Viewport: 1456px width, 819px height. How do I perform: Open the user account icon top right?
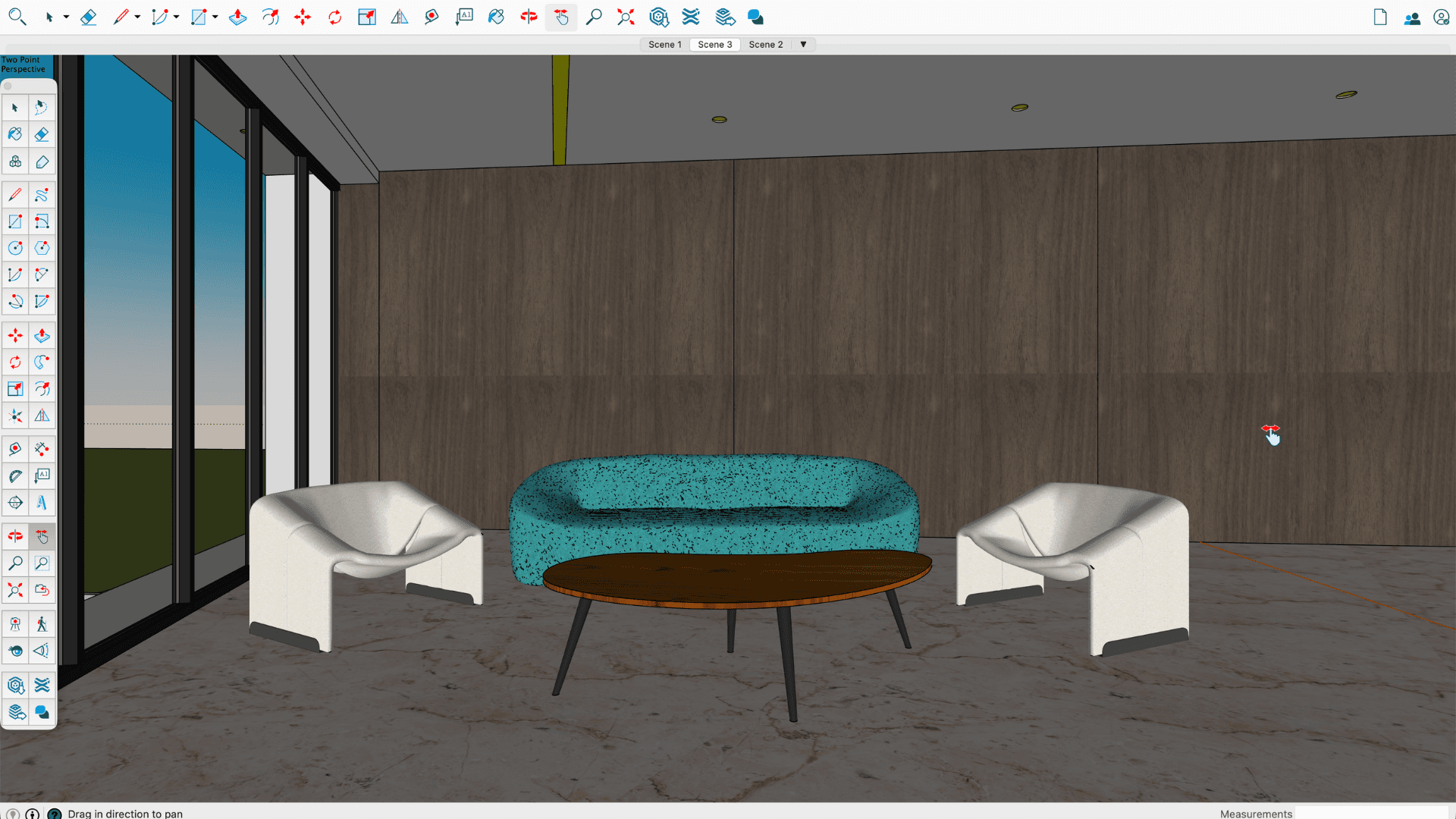tap(1441, 17)
